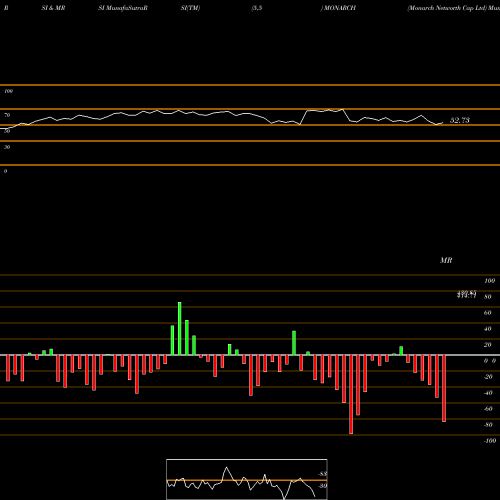Click the -60 label on the MR axis
Screen dimensions: 500x500
click(488, 409)
